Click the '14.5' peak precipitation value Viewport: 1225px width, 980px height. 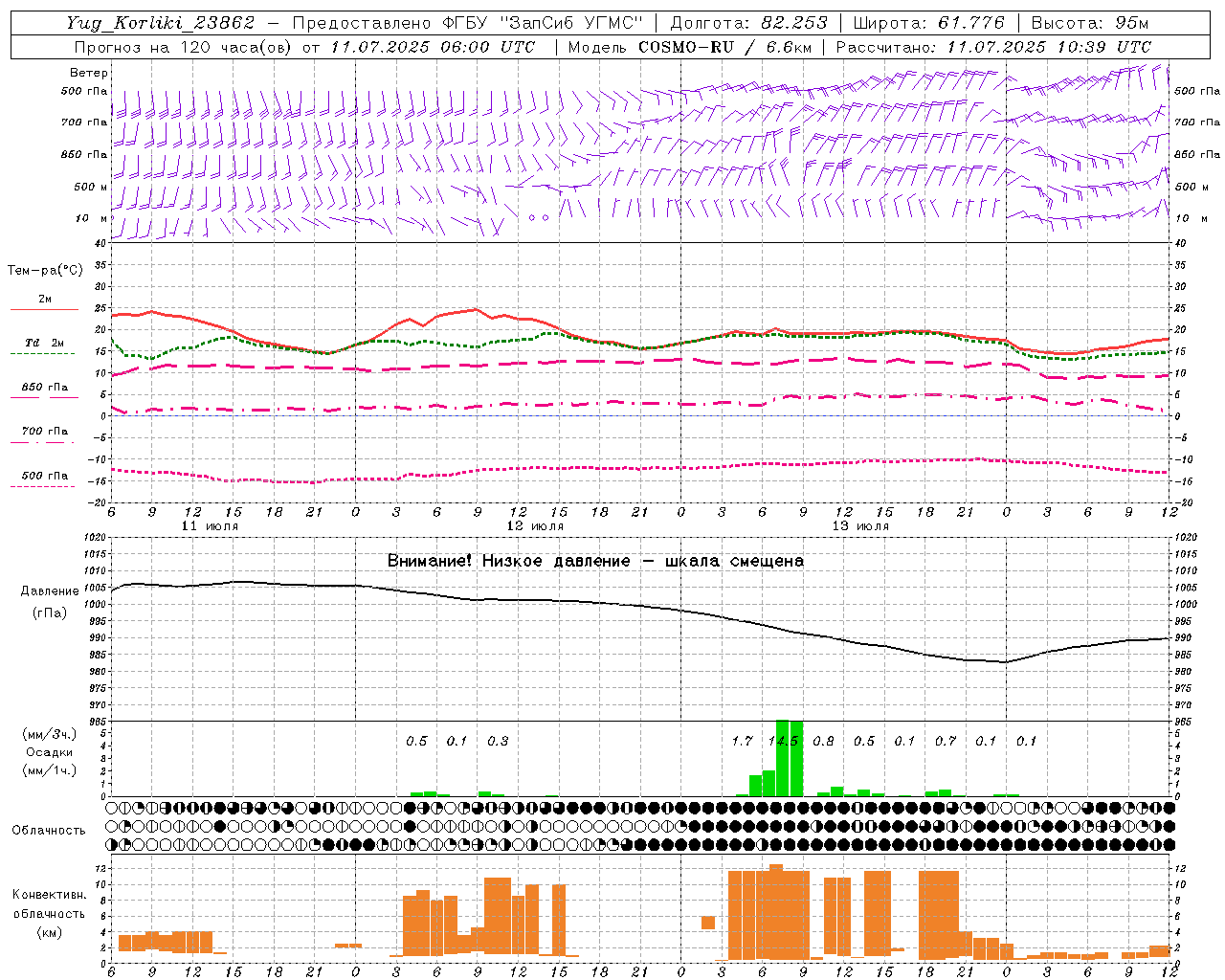coord(783,742)
